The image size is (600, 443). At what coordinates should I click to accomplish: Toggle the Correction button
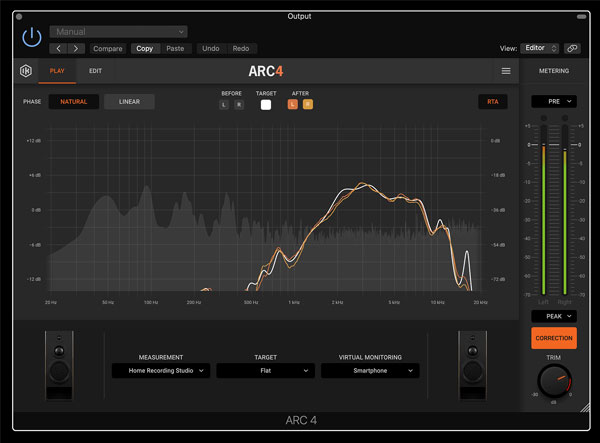(554, 338)
